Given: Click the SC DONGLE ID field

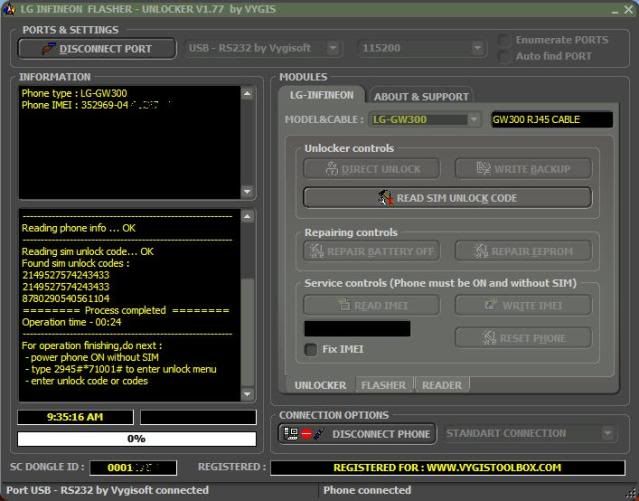Looking at the screenshot, I should tap(133, 468).
